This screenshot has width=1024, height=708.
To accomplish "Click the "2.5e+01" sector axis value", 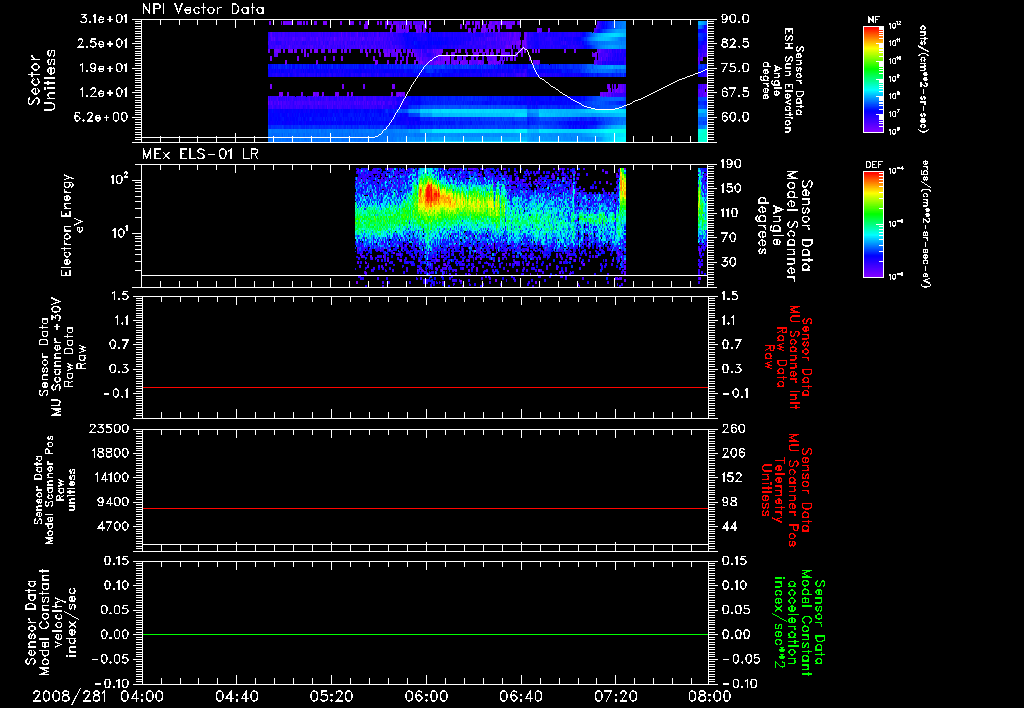I will click(104, 43).
